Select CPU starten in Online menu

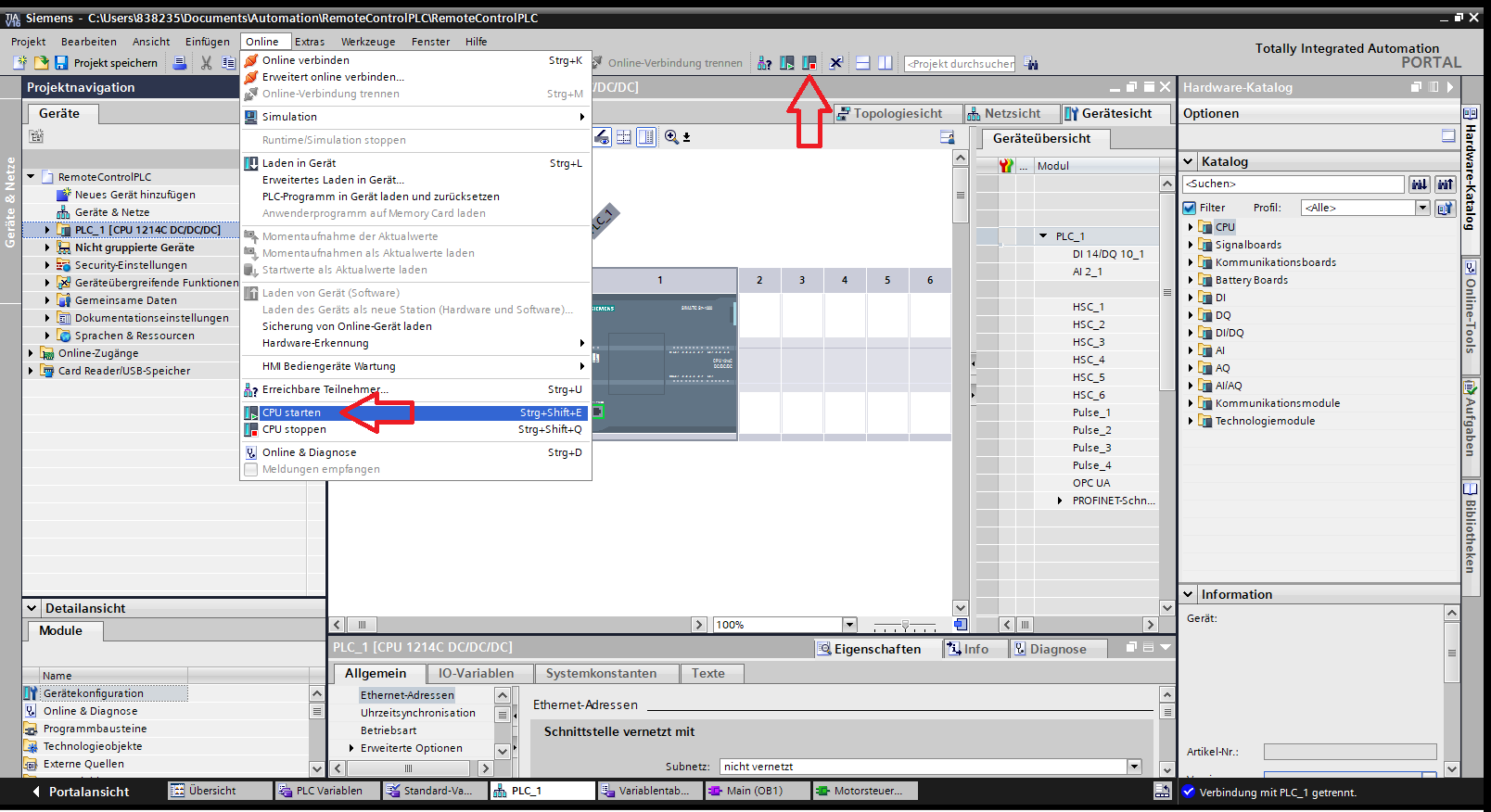[x=415, y=412]
